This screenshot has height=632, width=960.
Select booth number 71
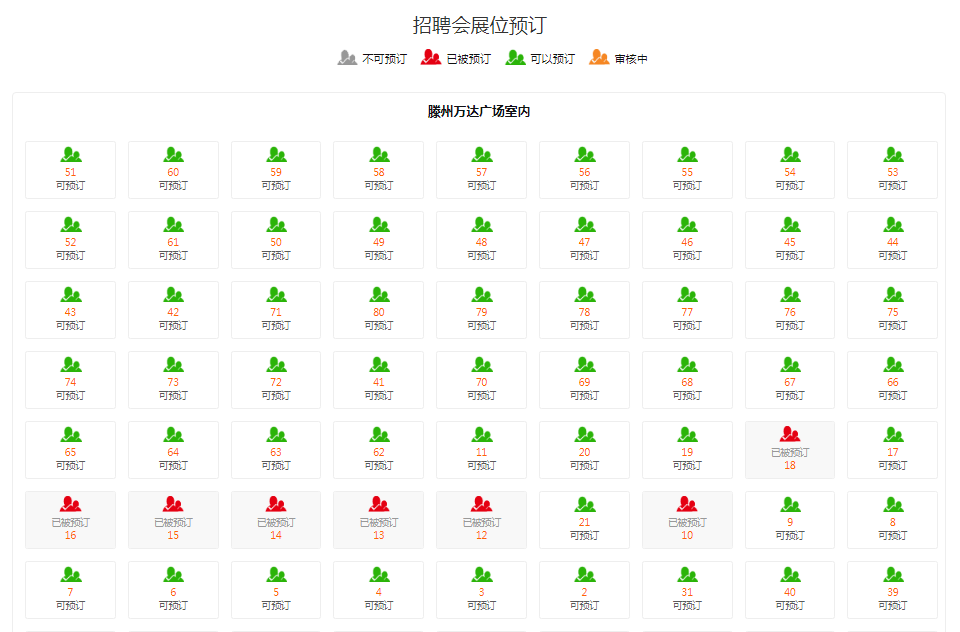276,310
